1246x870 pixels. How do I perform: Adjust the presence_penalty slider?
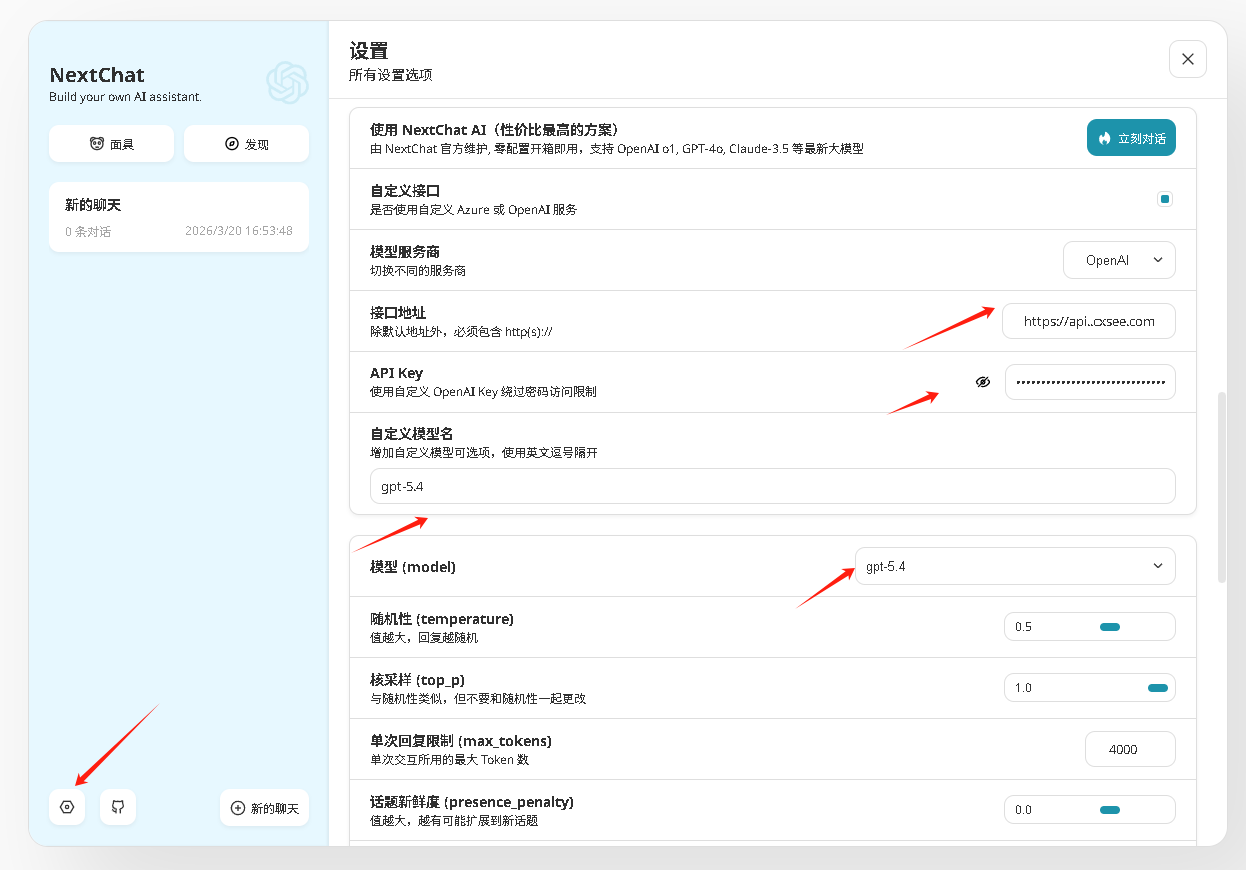click(1109, 810)
